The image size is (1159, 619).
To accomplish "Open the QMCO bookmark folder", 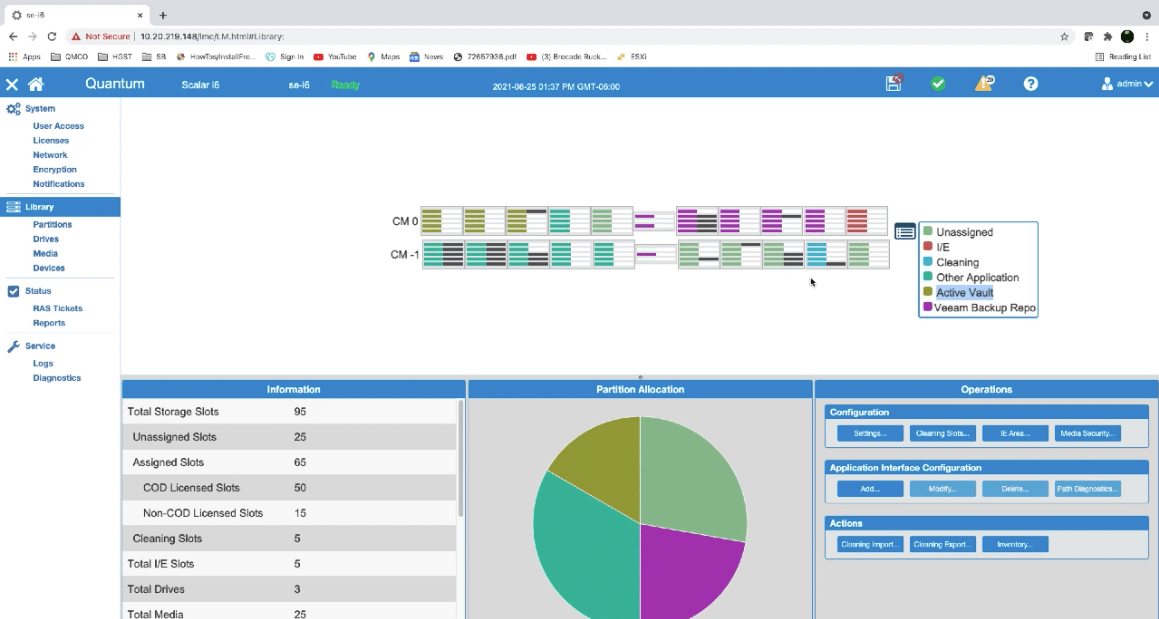I will [x=69, y=57].
